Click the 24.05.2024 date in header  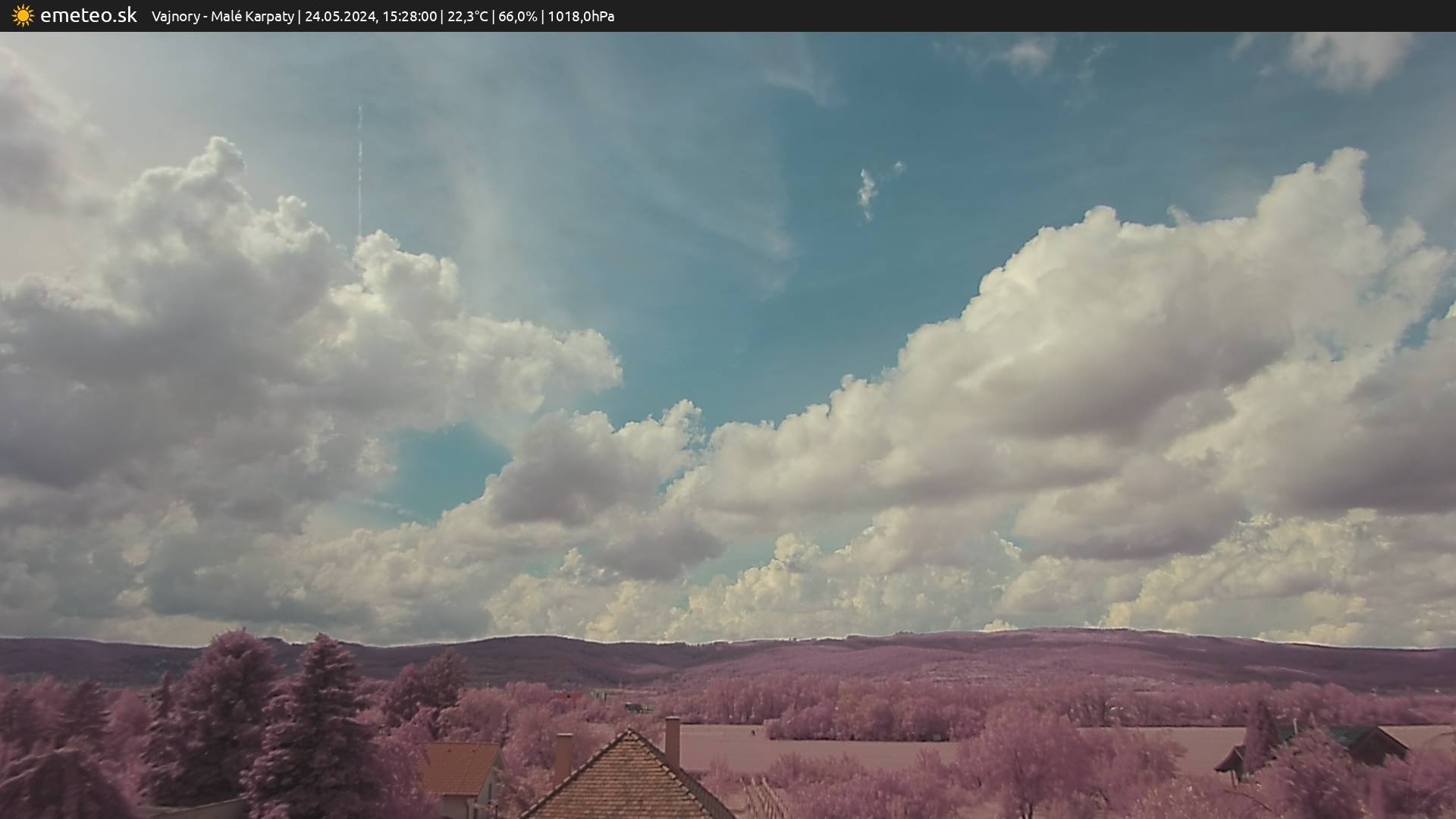340,17
